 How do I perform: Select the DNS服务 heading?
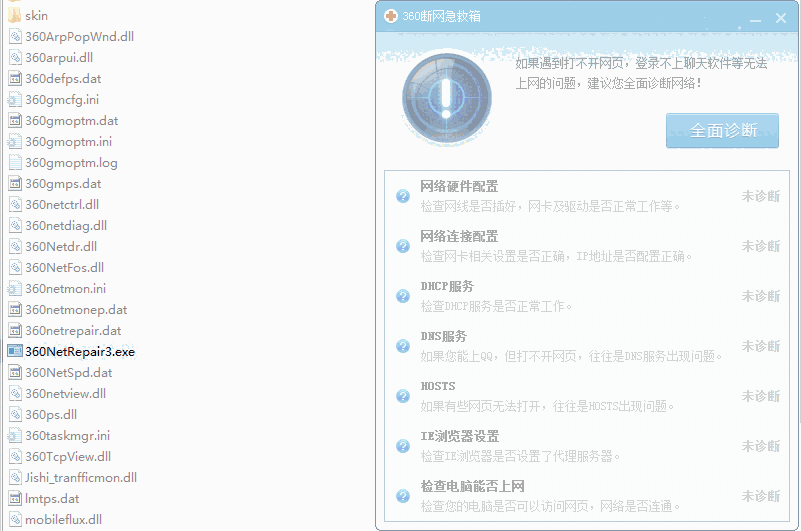pyautogui.click(x=443, y=336)
